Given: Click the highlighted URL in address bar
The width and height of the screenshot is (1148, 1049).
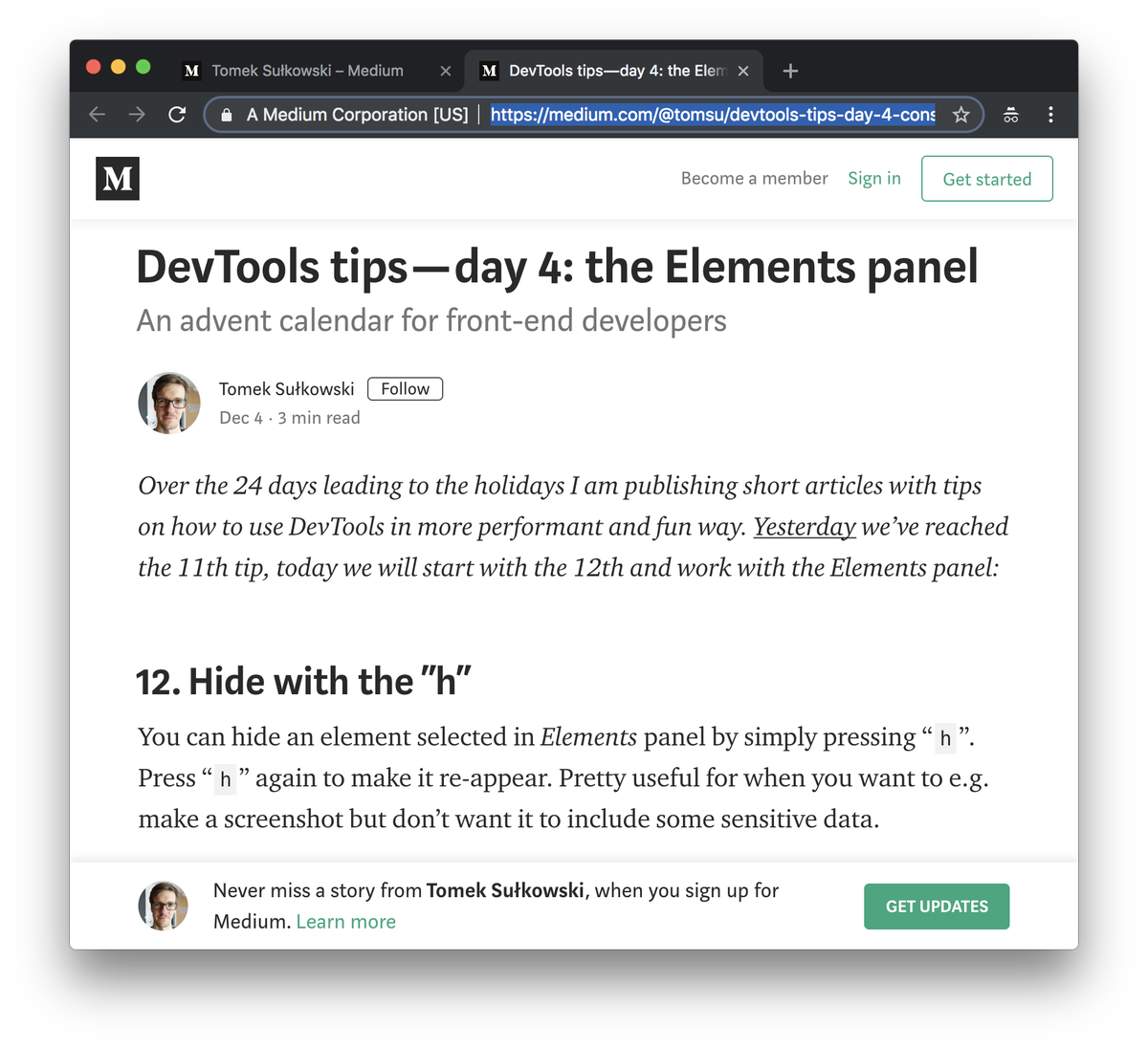Looking at the screenshot, I should point(713,115).
